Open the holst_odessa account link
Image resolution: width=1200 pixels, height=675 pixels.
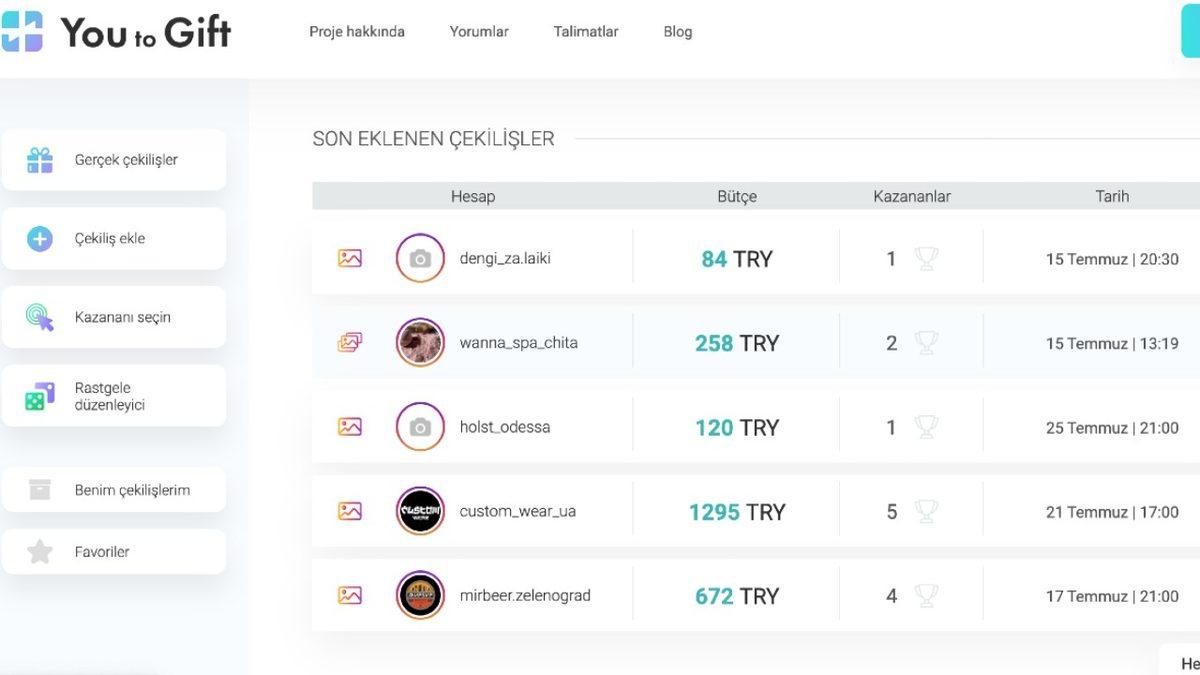point(505,427)
